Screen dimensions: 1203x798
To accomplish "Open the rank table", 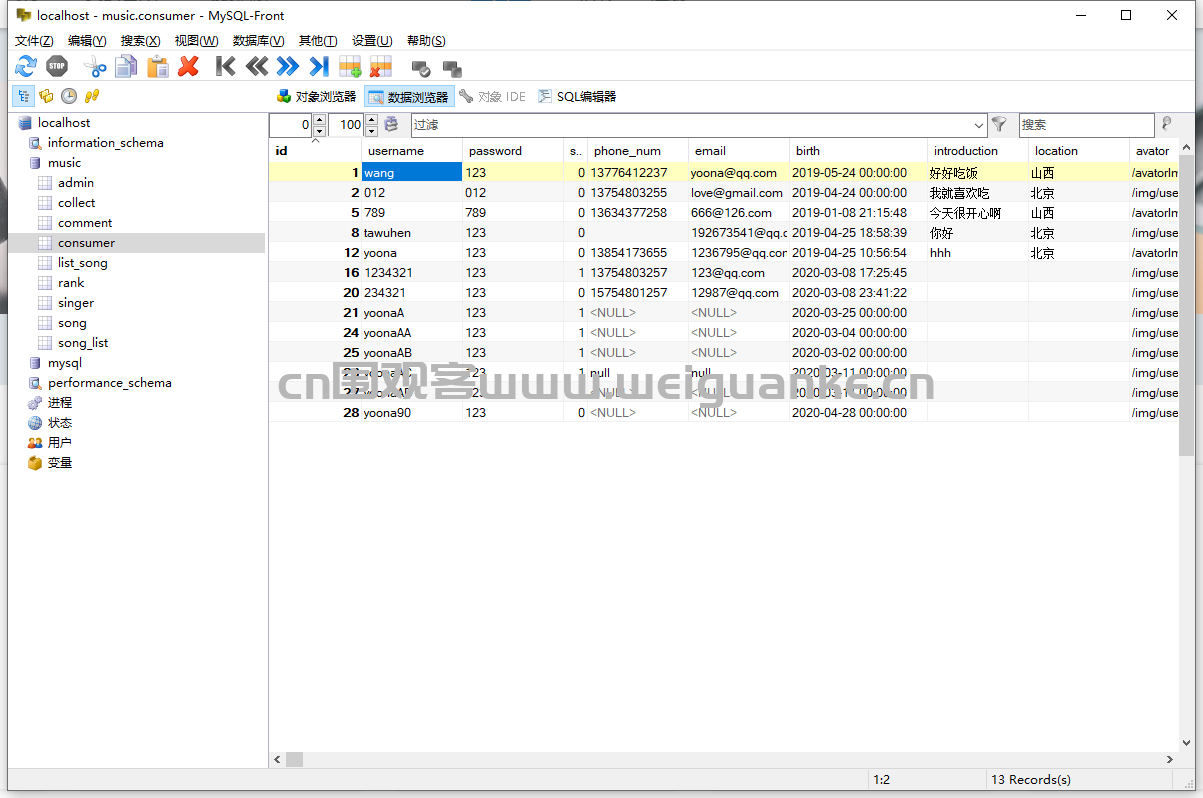I will click(x=71, y=282).
